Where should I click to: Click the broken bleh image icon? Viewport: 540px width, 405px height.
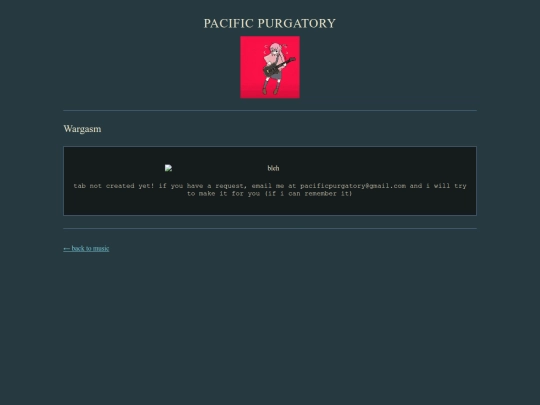click(168, 168)
